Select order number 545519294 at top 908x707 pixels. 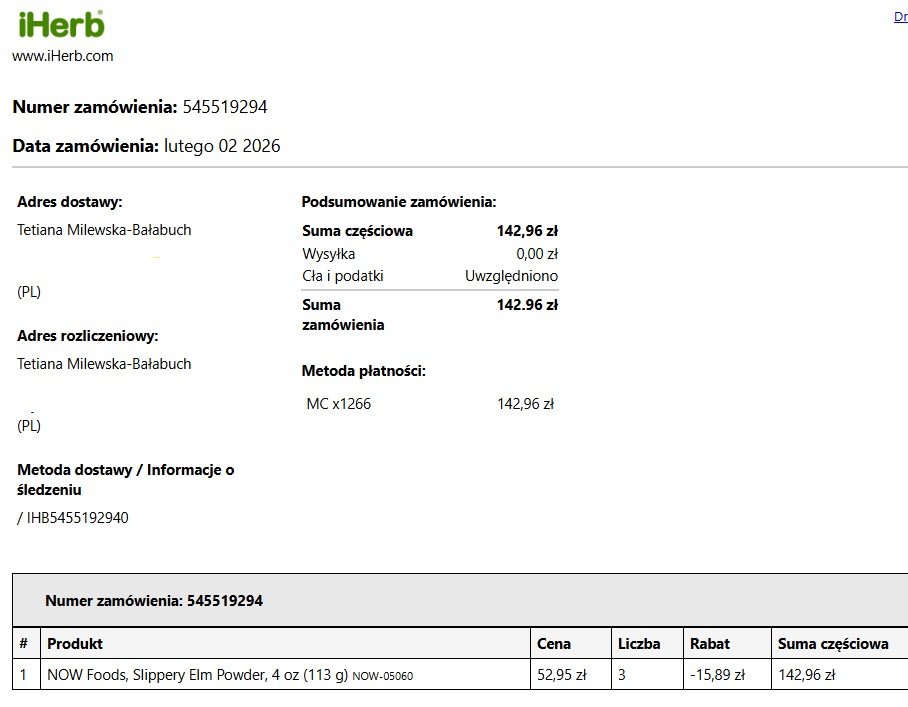pos(225,107)
